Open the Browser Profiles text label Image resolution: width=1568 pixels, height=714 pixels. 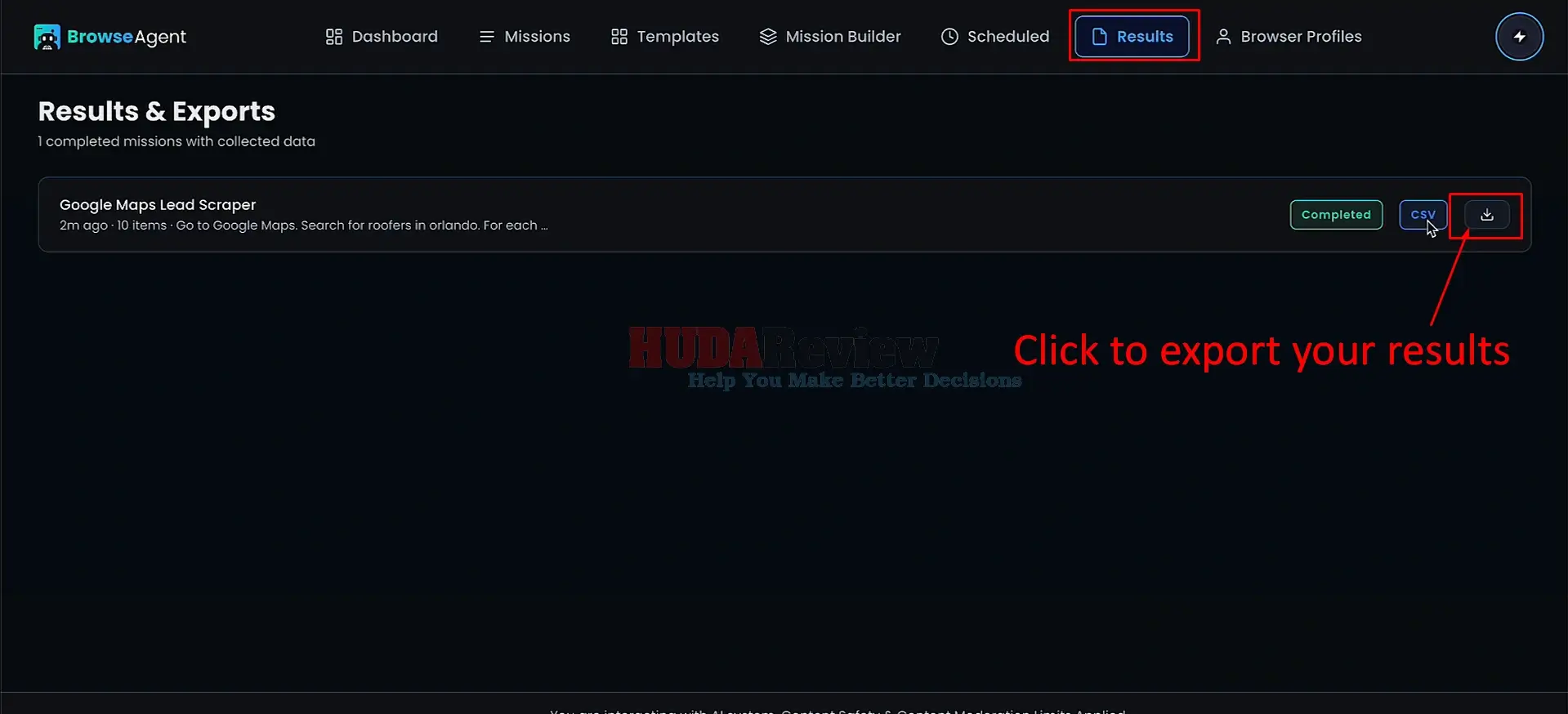point(1301,37)
